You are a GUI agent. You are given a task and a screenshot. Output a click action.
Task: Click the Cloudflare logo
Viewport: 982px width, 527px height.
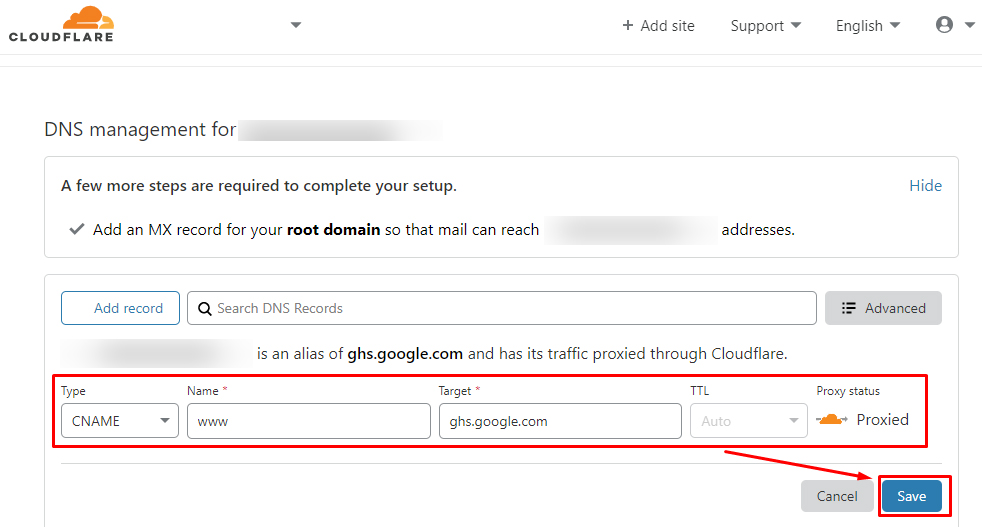click(61, 24)
